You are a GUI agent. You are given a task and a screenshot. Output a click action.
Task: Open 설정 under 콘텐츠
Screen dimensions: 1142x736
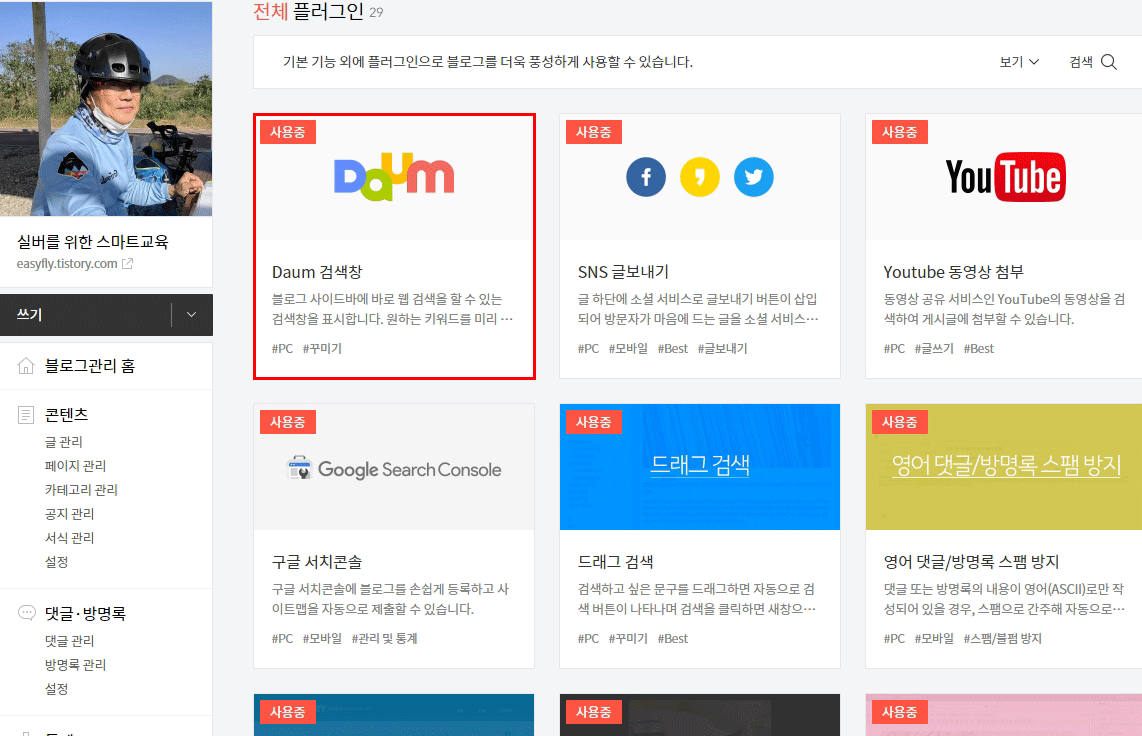[x=57, y=562]
